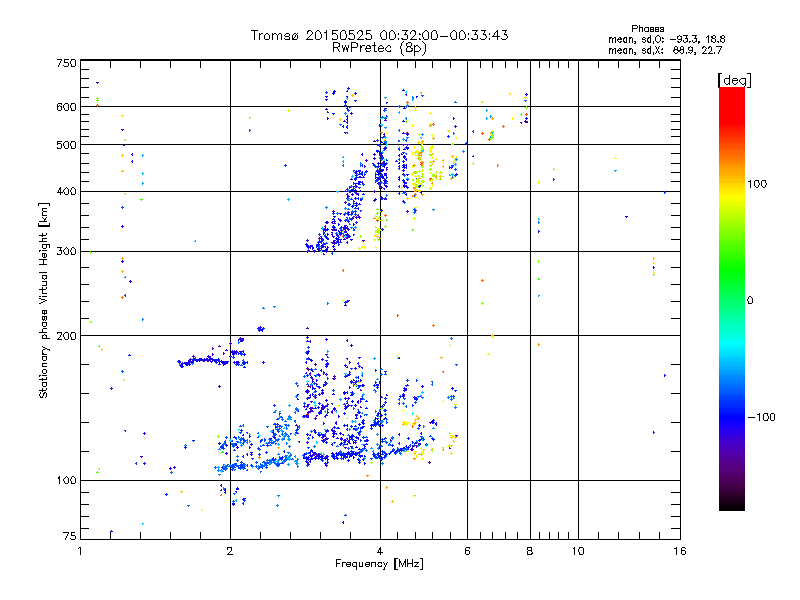
Task: Click the colorbar tick label '0'
Action: 750,301
